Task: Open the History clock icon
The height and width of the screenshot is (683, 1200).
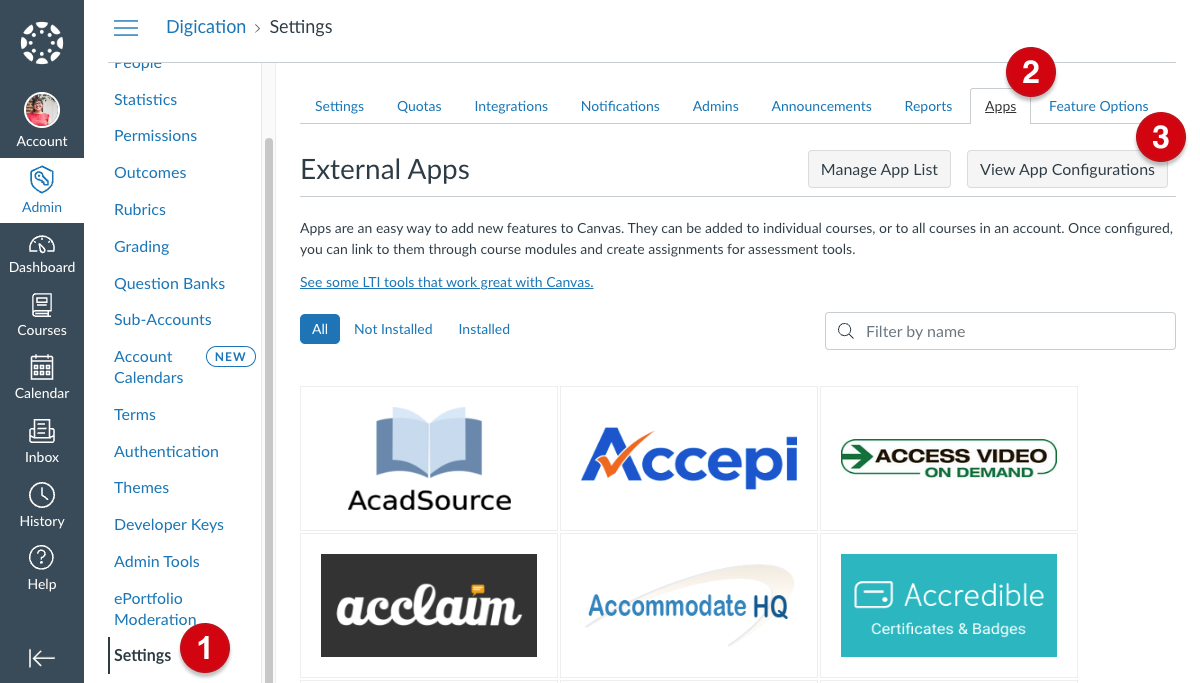Action: coord(42,495)
